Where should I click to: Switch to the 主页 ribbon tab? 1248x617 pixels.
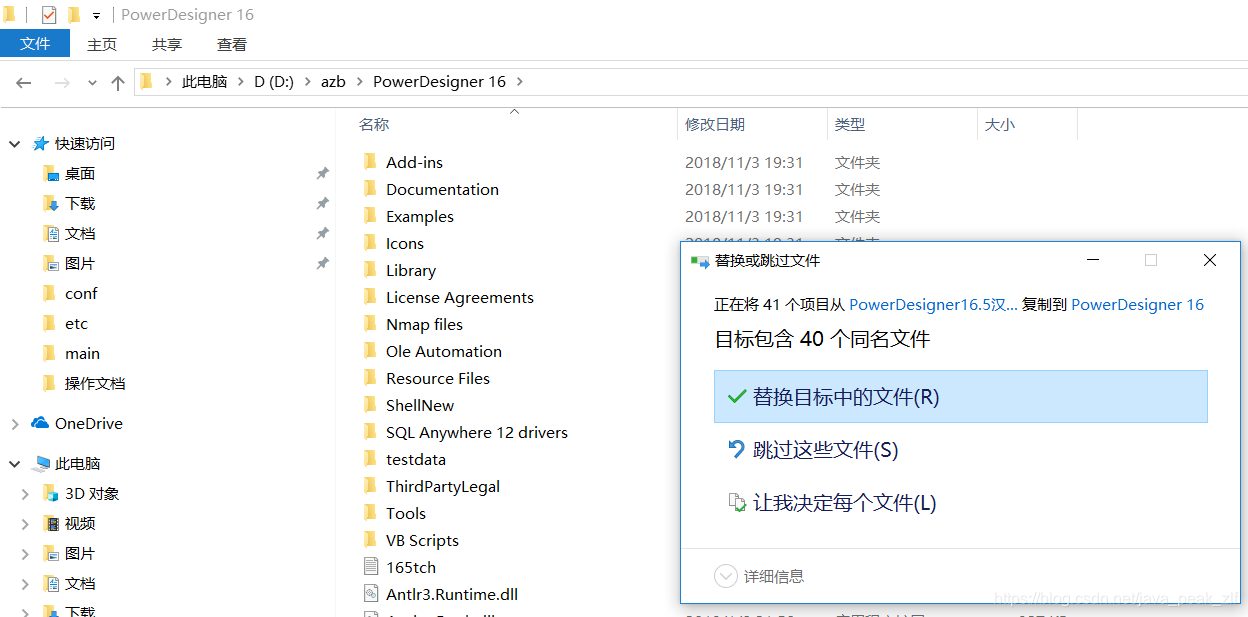coord(102,44)
